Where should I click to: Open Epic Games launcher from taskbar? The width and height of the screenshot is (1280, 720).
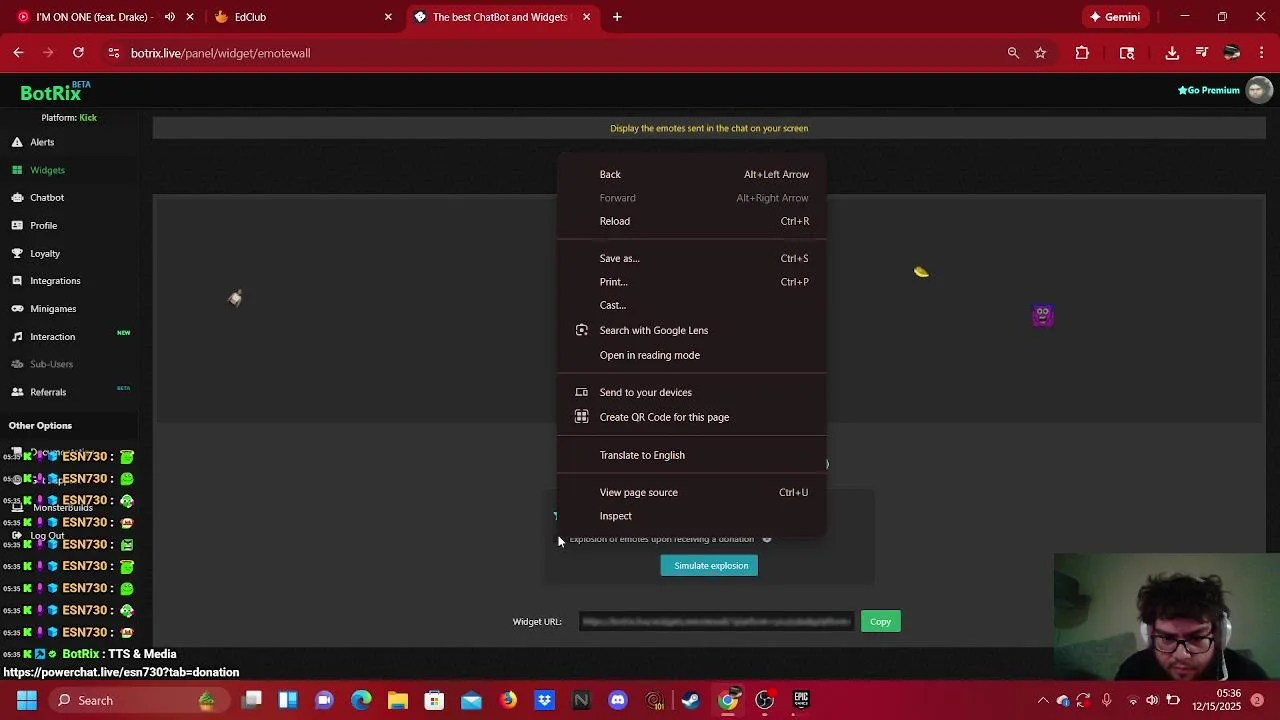801,700
